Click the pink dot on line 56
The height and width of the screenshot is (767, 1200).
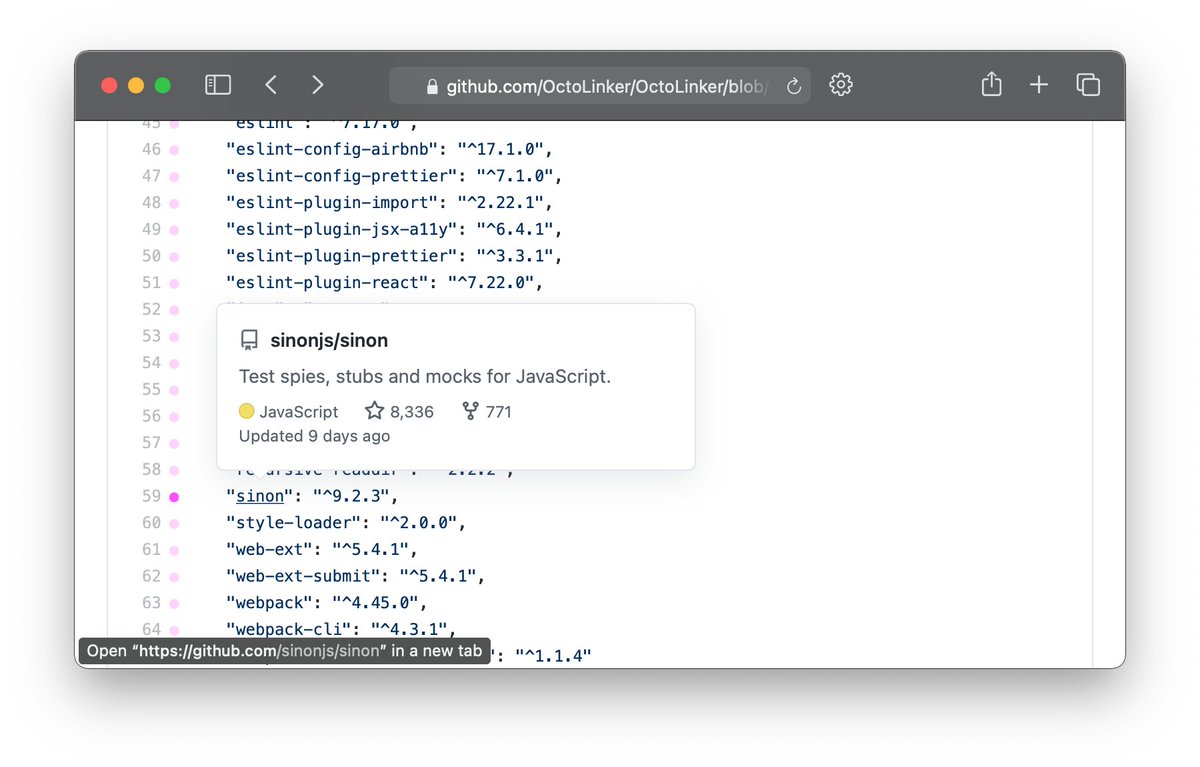pos(174,416)
